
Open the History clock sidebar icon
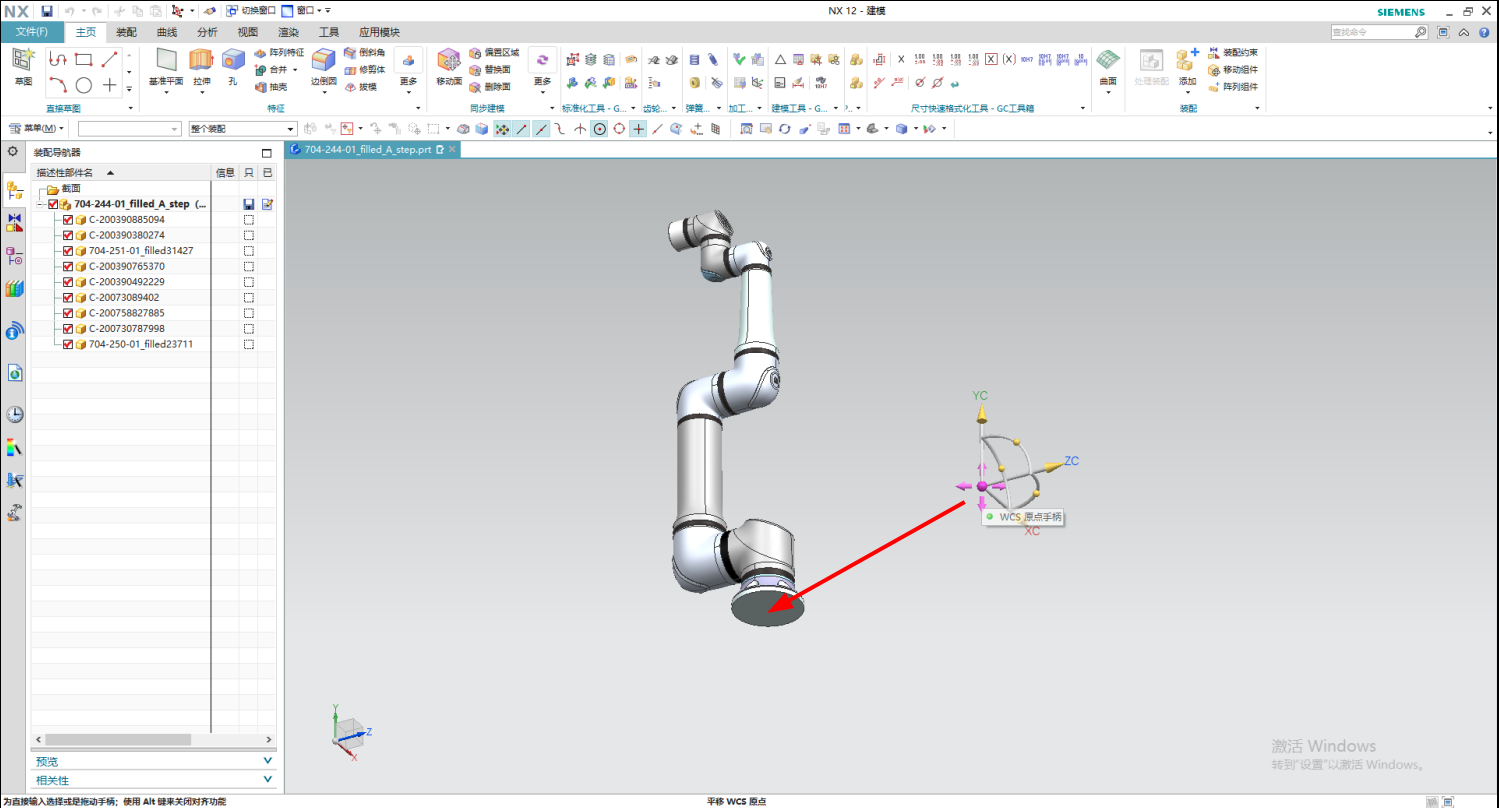[x=14, y=414]
